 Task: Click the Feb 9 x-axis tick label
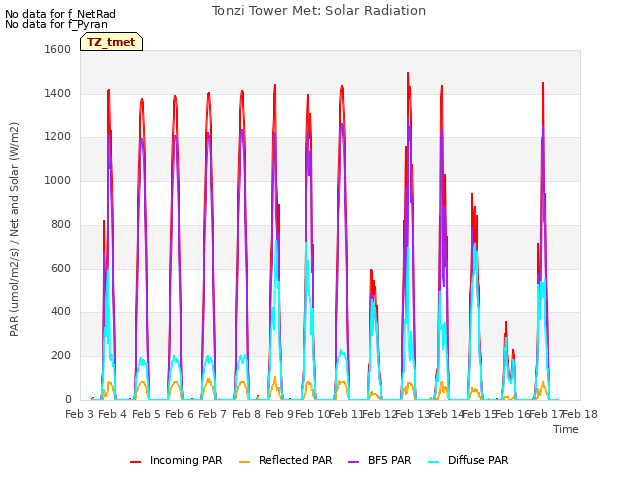[279, 414]
